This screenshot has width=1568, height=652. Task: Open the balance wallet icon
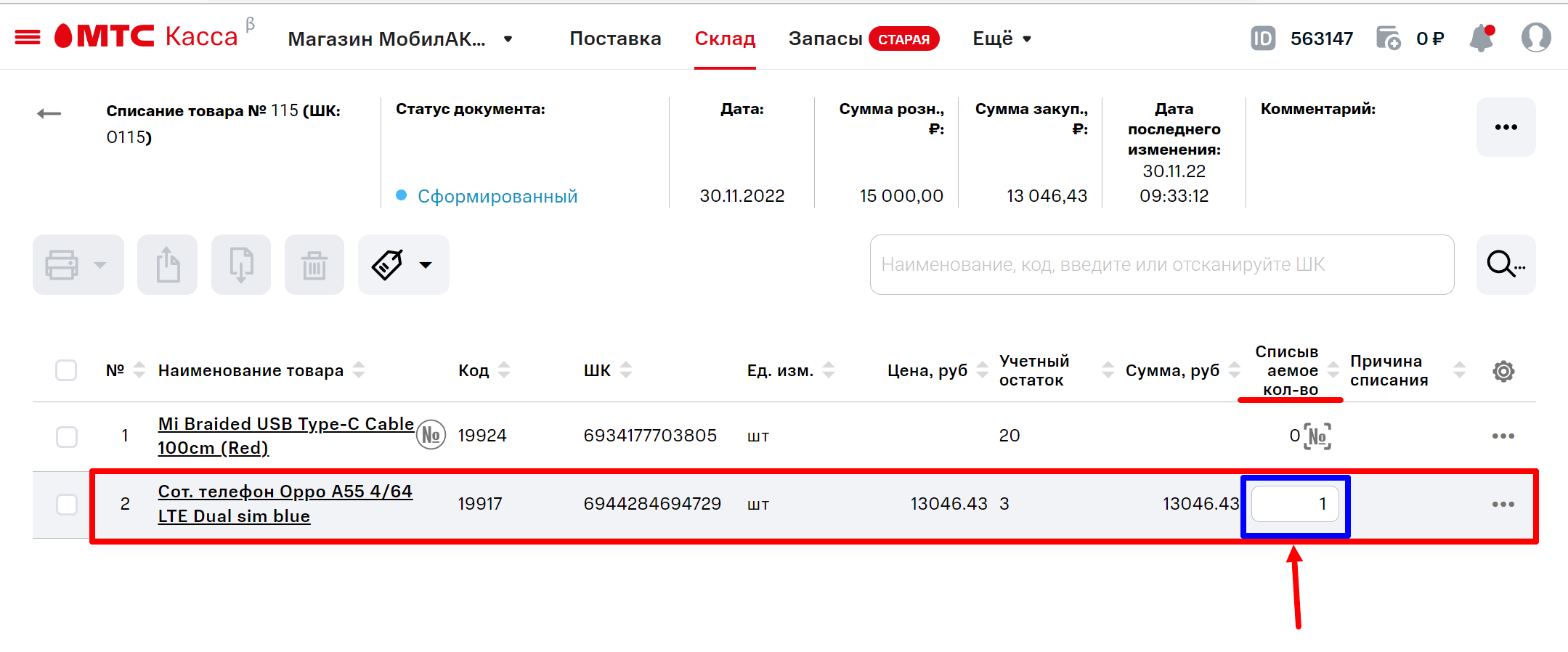pyautogui.click(x=1388, y=38)
